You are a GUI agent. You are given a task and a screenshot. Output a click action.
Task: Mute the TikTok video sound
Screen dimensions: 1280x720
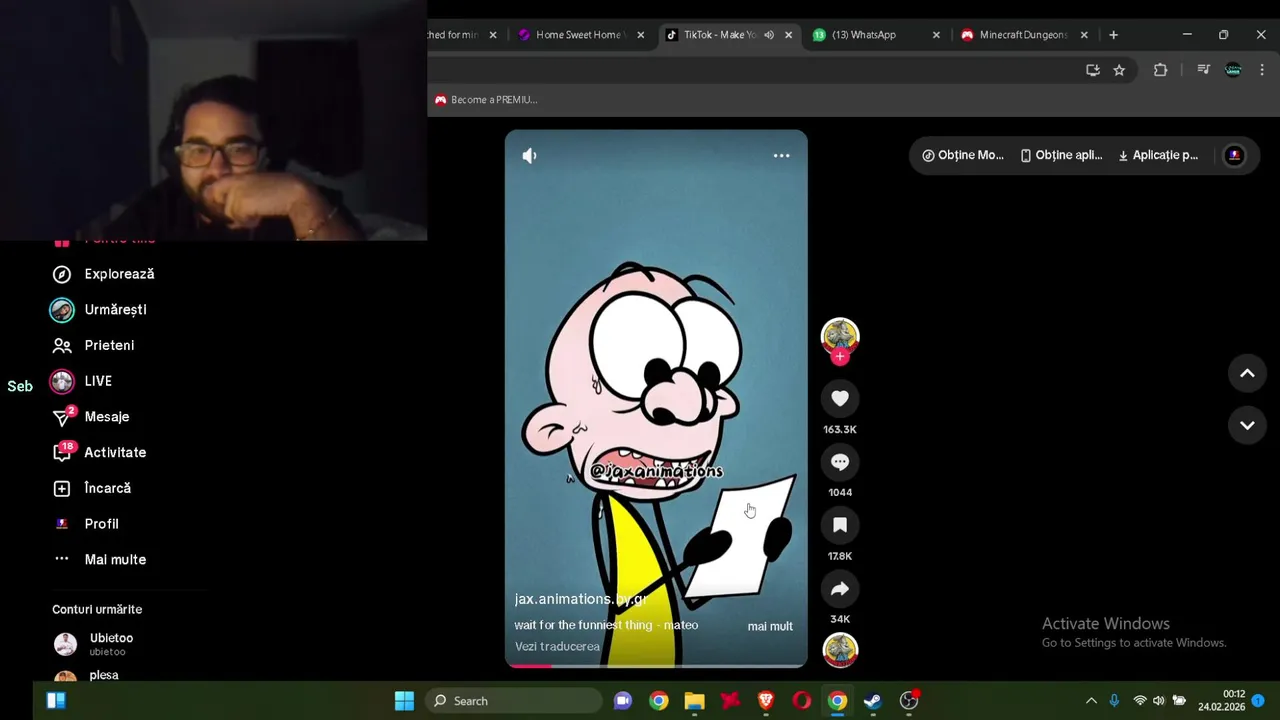pos(529,156)
